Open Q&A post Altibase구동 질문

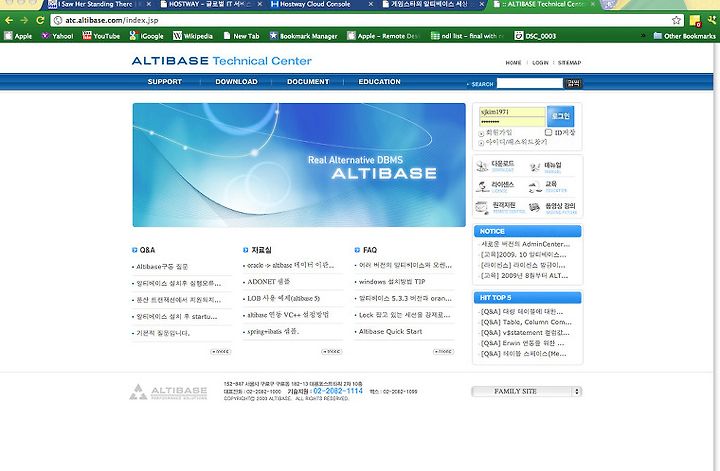[x=162, y=267]
